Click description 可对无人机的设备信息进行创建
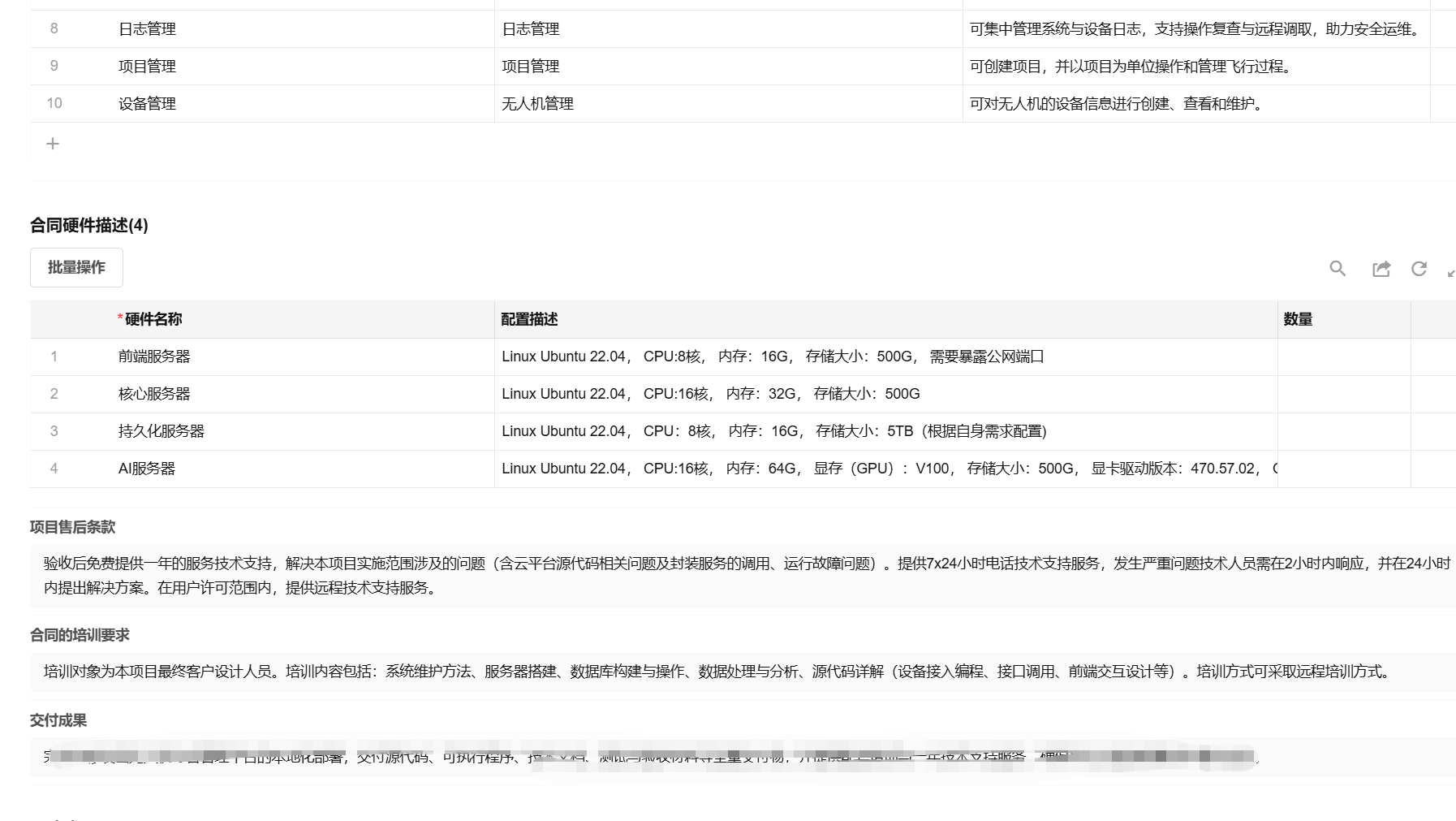 1196,104
